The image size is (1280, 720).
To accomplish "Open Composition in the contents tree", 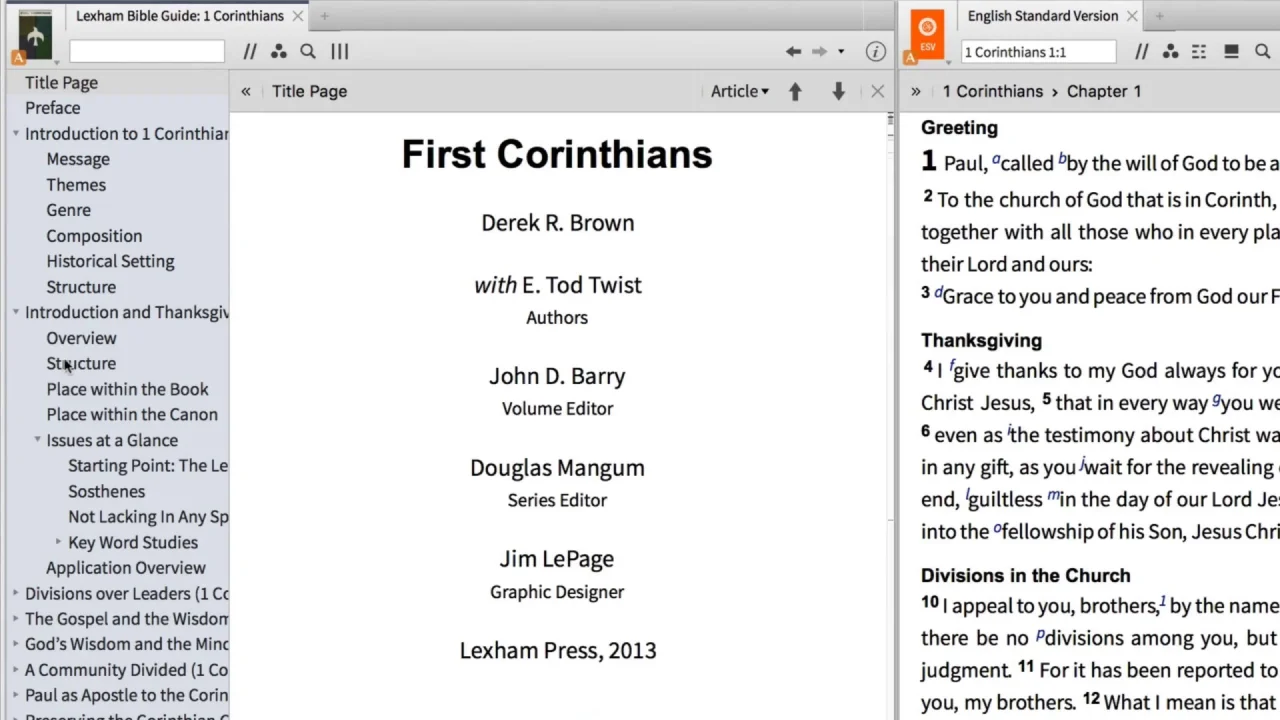I will click(94, 236).
